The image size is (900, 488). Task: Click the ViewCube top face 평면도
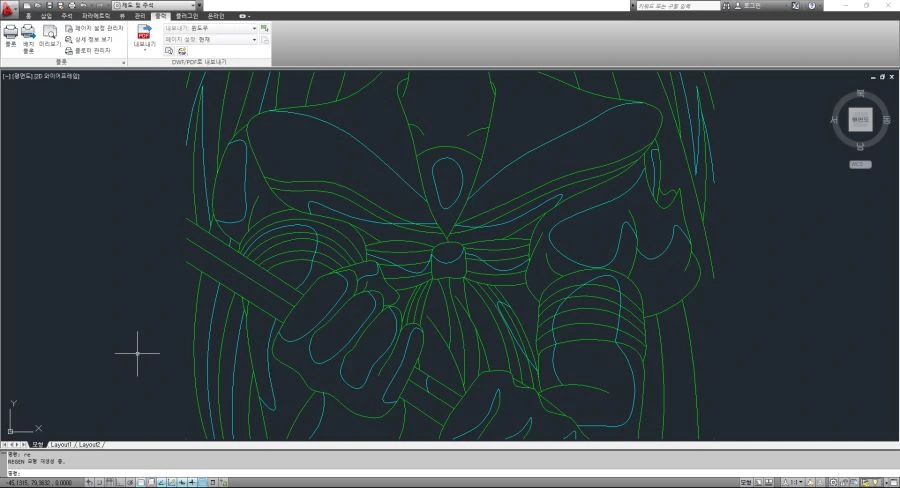tap(860, 119)
